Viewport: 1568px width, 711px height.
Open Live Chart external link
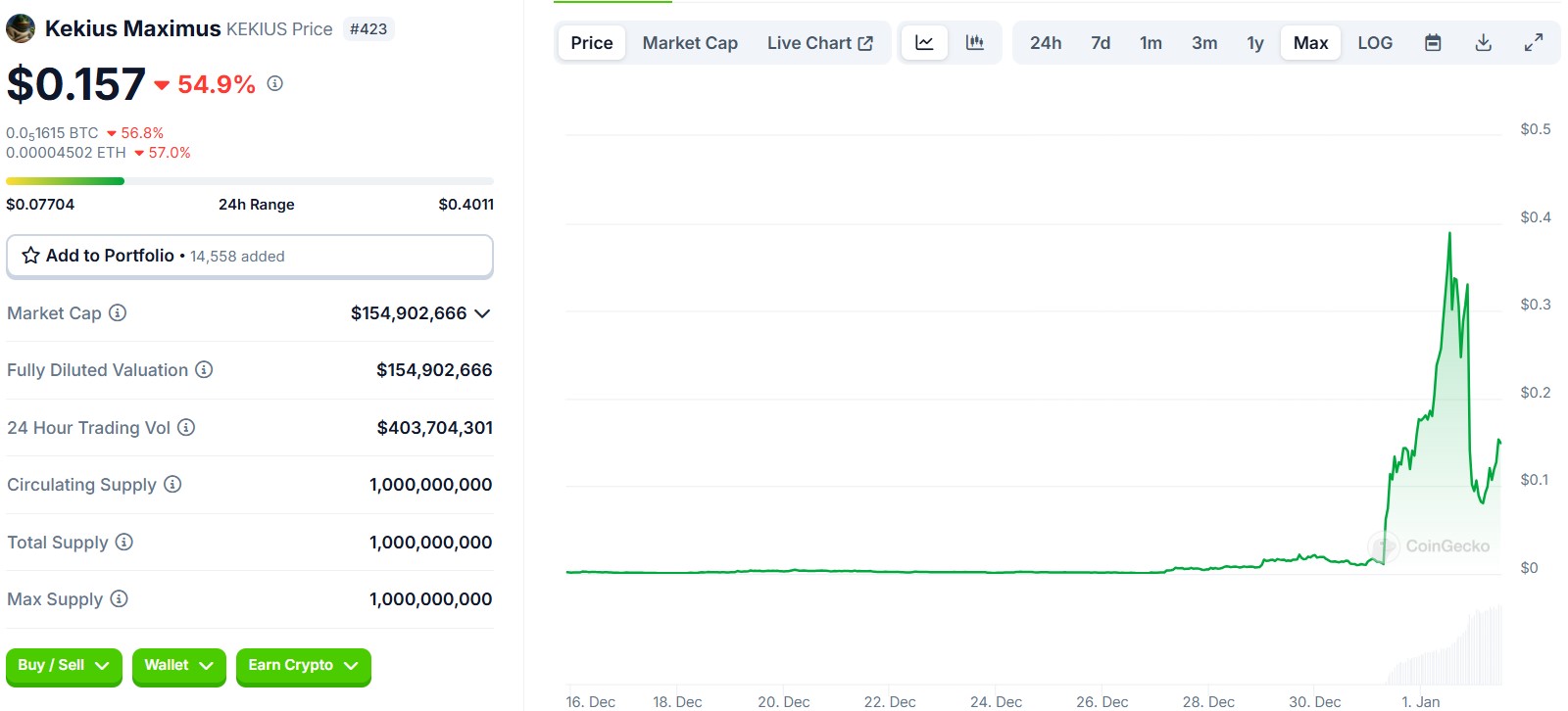pos(820,43)
